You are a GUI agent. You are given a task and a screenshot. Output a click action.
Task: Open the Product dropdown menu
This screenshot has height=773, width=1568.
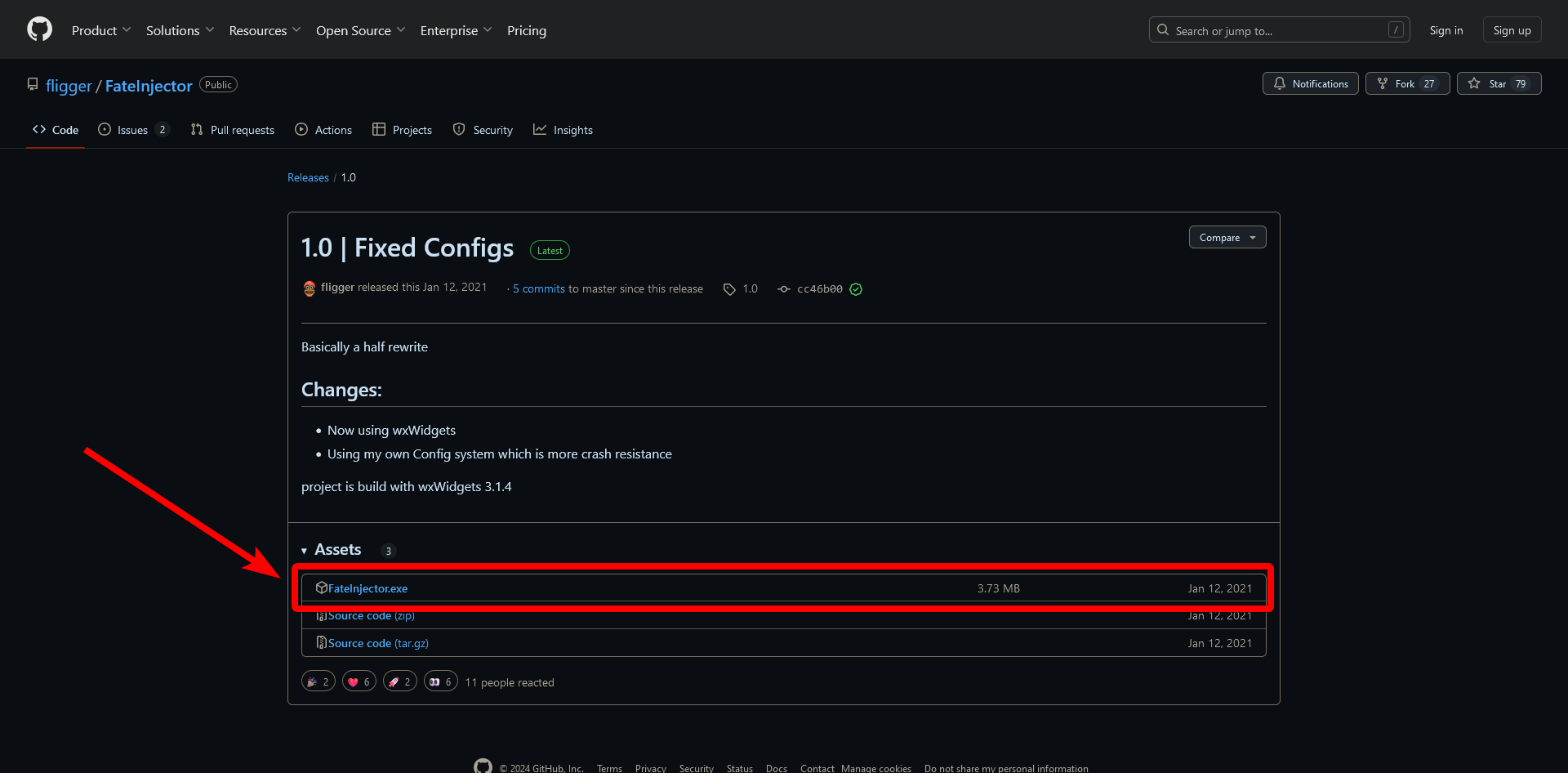(x=101, y=30)
